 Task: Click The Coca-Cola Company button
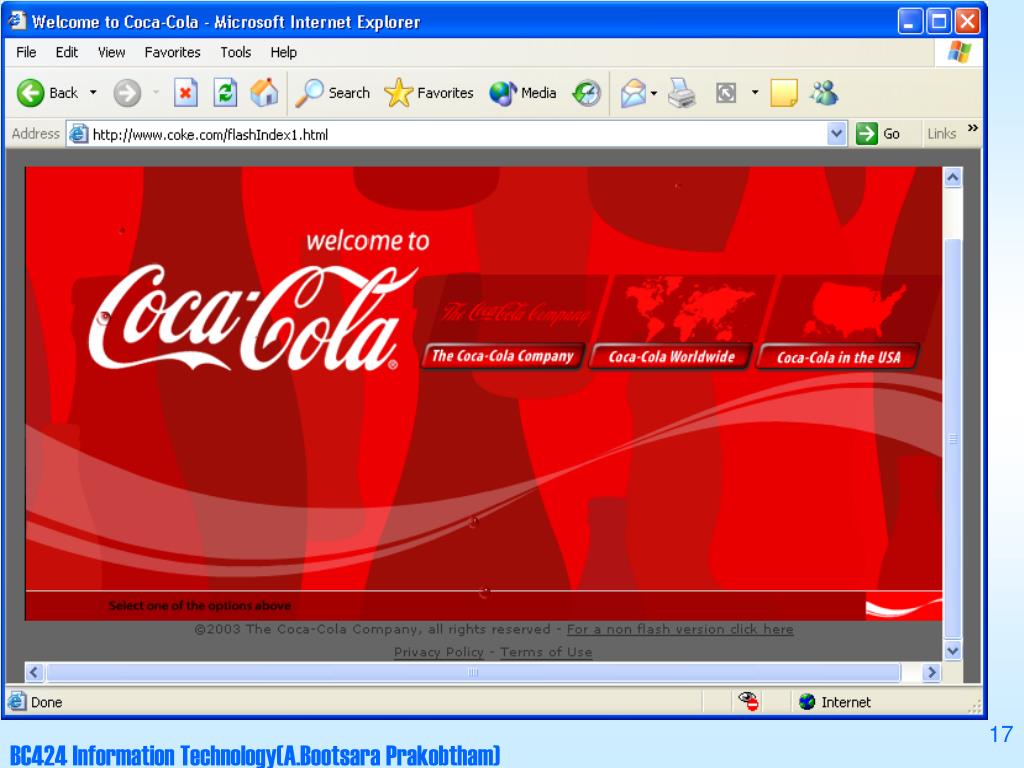pos(503,356)
